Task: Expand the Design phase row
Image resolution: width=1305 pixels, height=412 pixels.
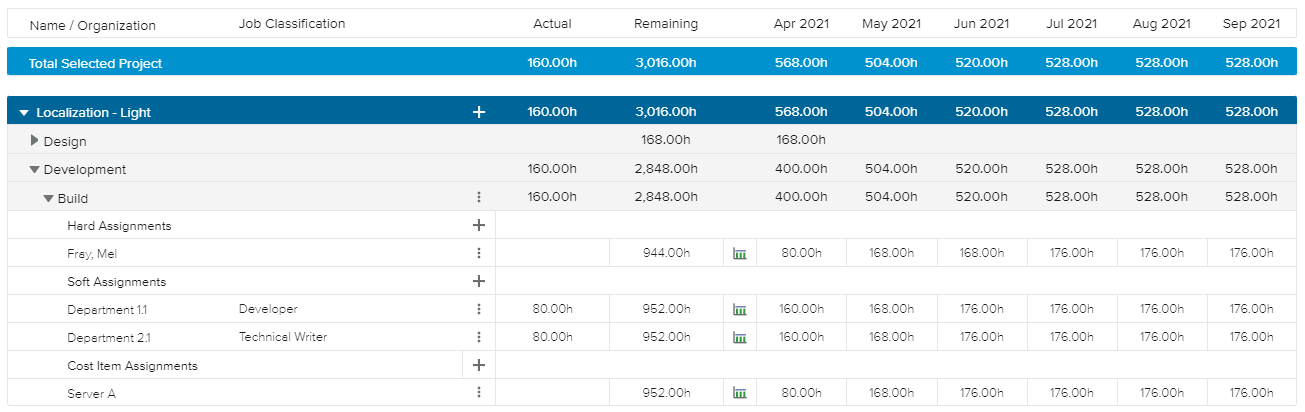Action: point(35,141)
